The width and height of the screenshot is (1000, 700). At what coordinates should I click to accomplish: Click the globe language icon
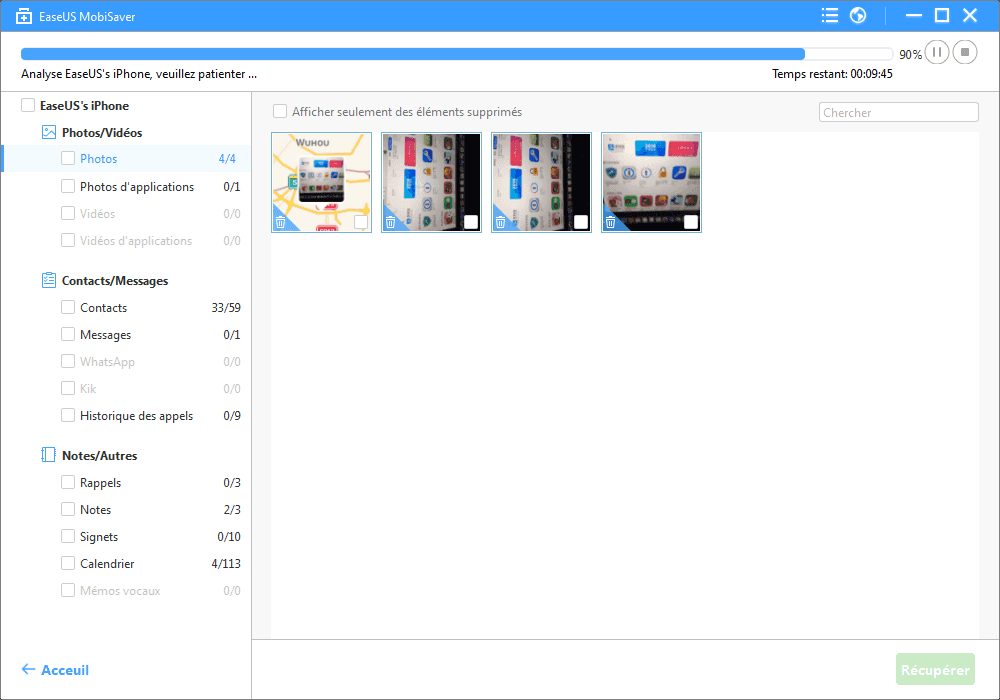pyautogui.click(x=857, y=15)
